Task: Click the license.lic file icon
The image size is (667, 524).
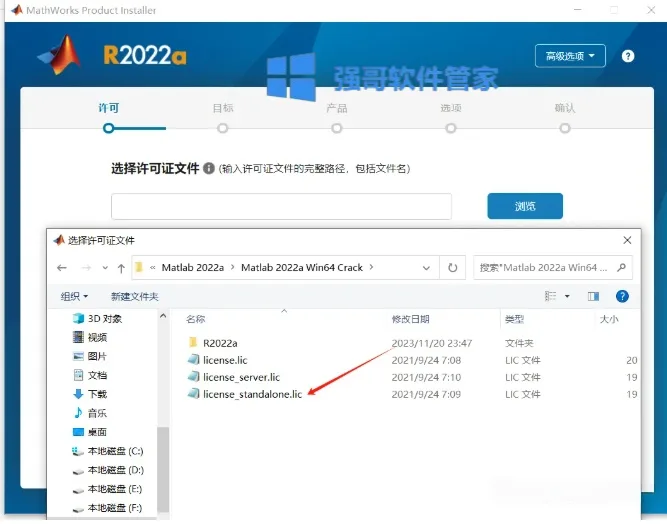Action: pyautogui.click(x=193, y=360)
